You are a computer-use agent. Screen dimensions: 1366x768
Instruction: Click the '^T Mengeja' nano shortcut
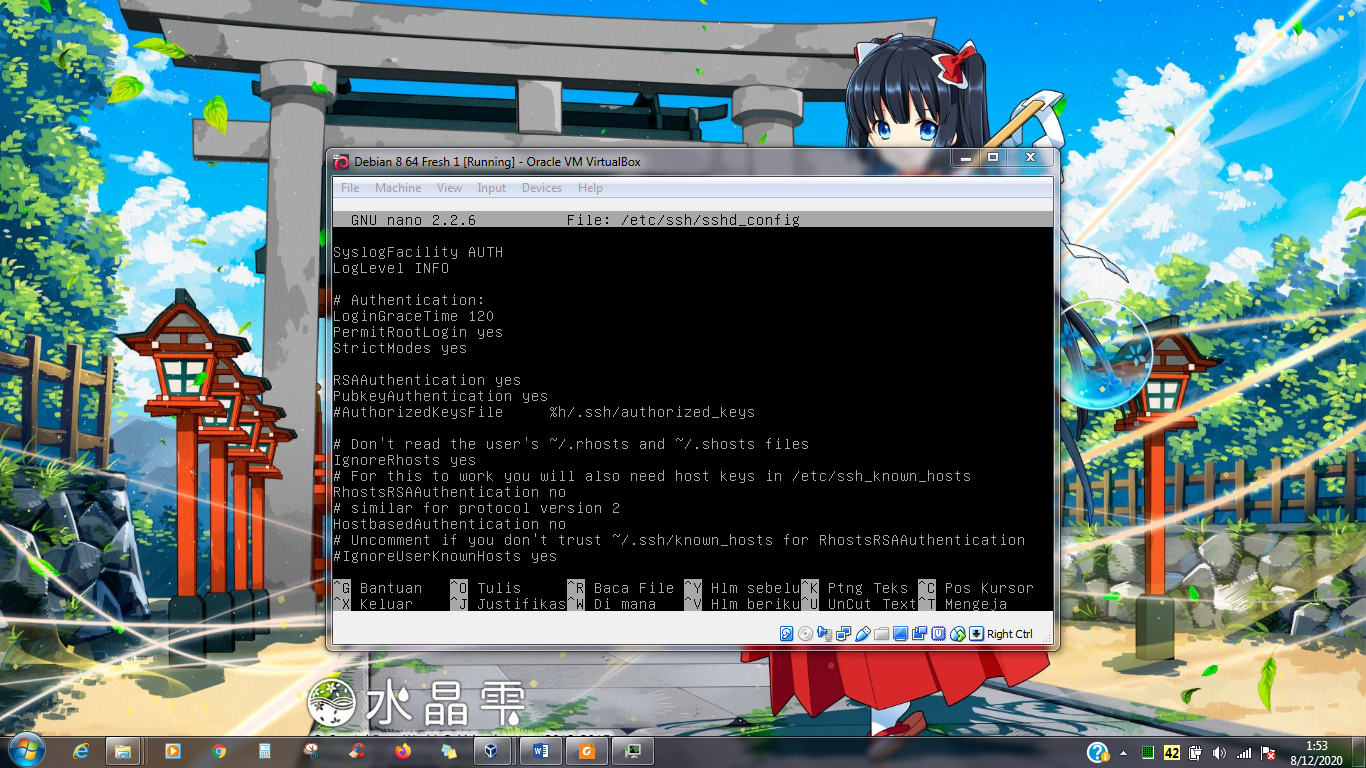[962, 604]
